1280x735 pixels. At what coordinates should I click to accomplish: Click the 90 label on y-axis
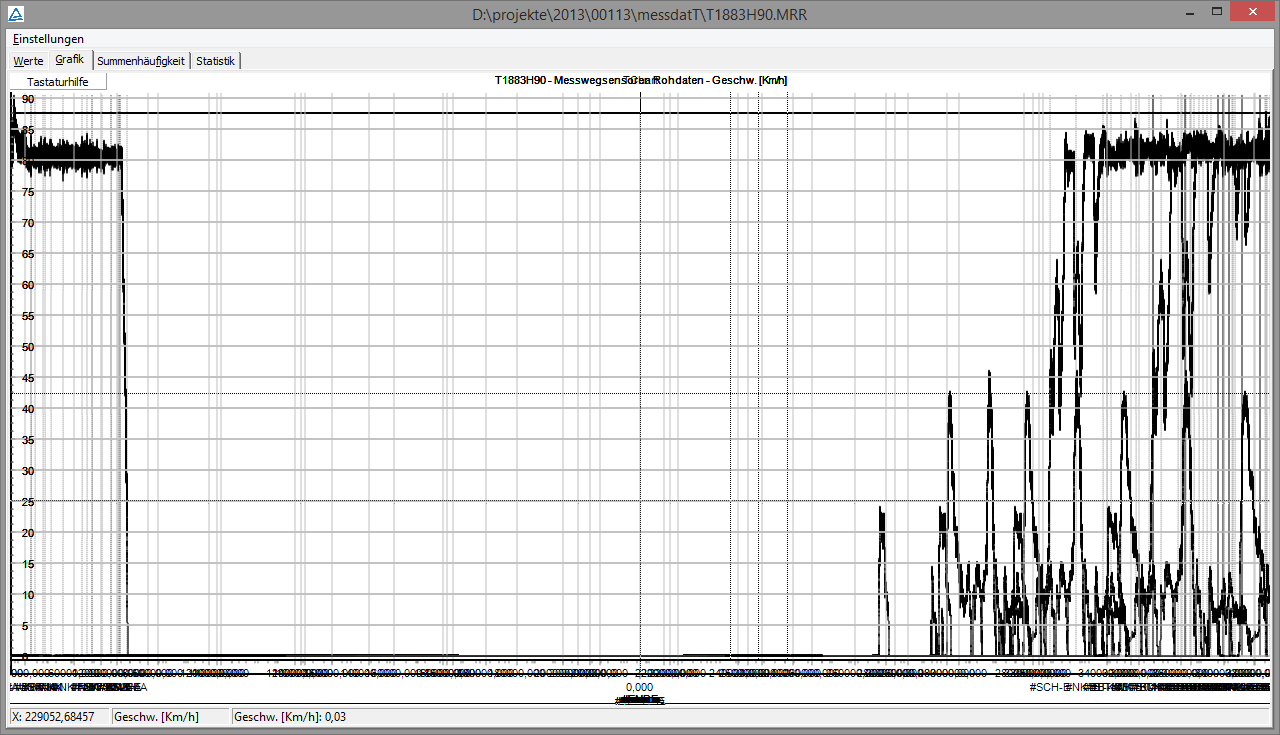click(x=28, y=99)
